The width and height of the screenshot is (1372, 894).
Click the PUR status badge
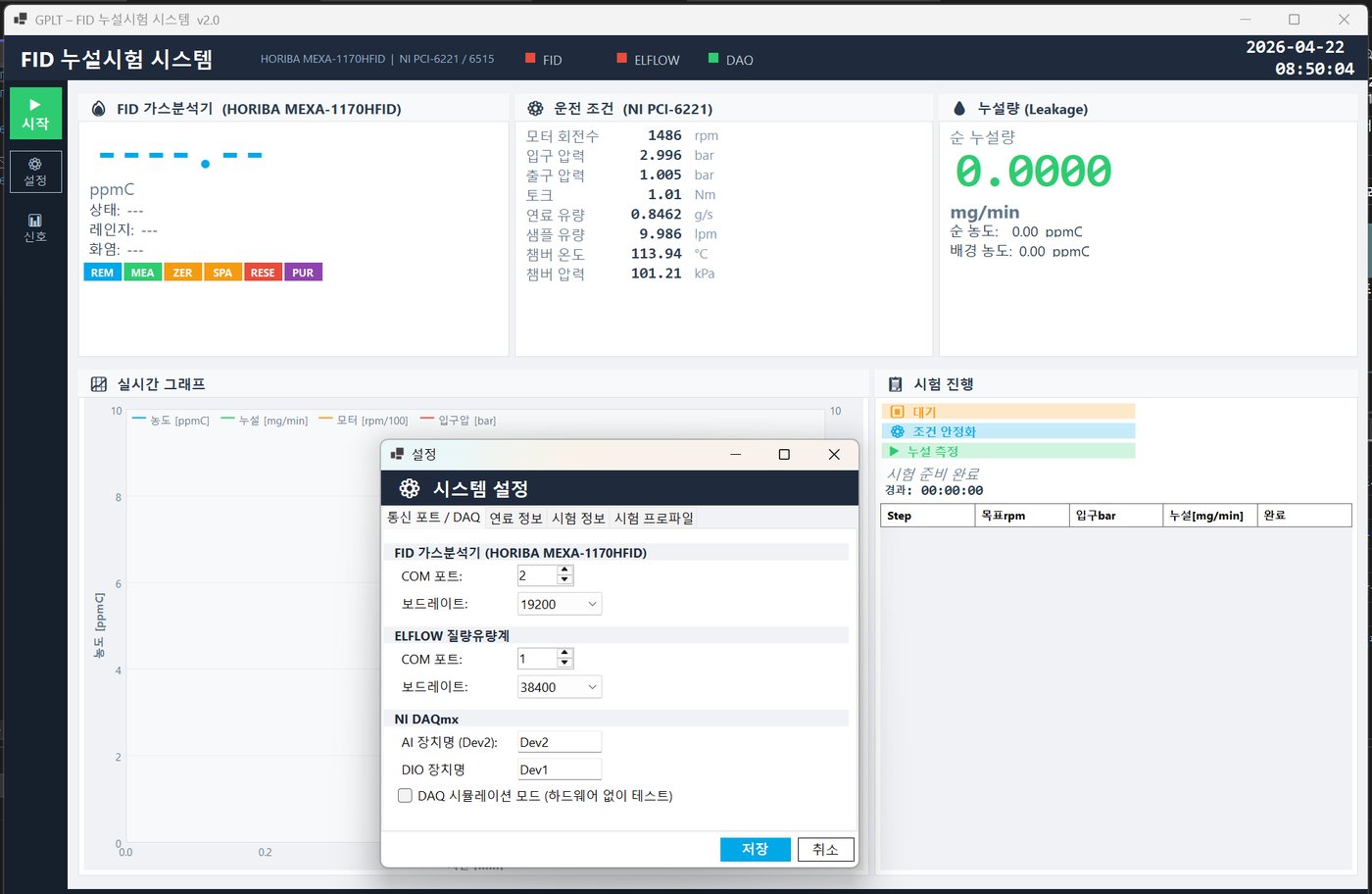click(x=304, y=273)
